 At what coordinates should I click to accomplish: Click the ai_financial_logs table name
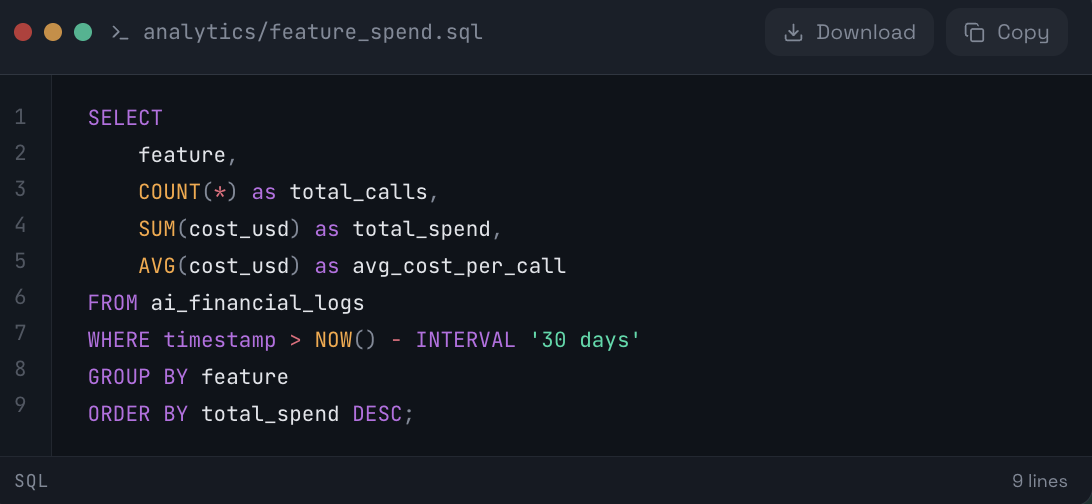pos(257,303)
